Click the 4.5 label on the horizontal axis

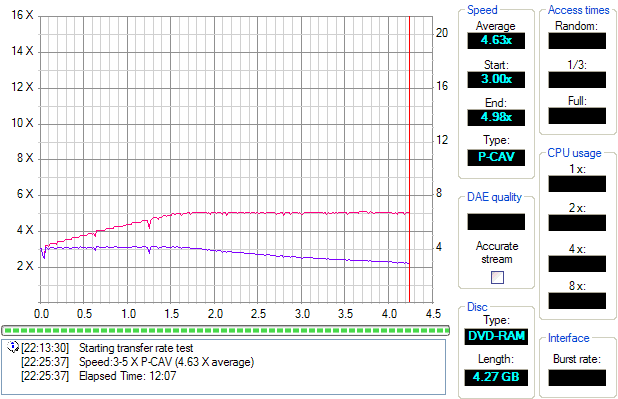[x=433, y=314]
